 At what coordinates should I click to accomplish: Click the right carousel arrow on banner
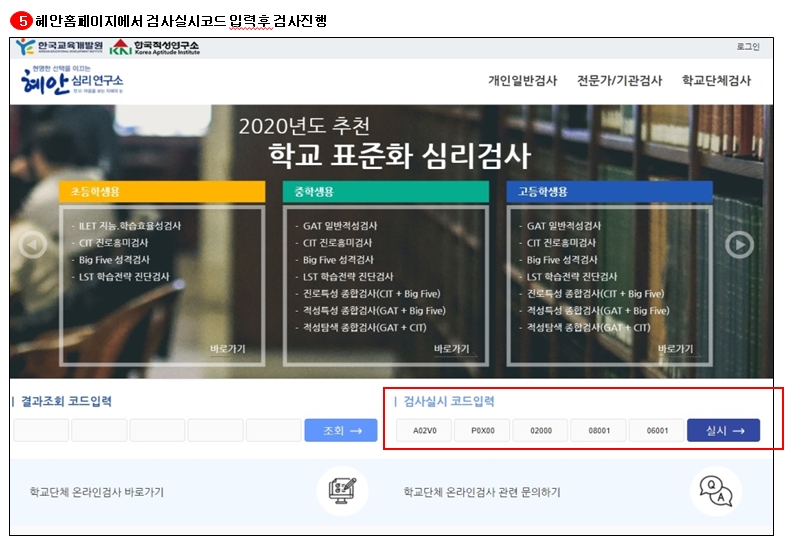(x=739, y=244)
